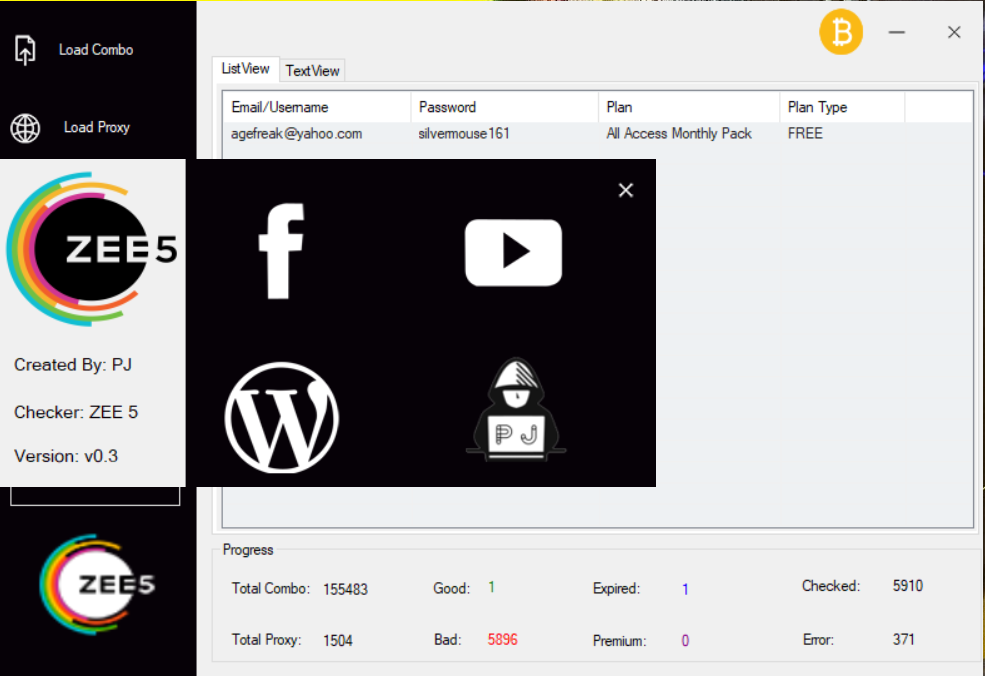The image size is (985, 676).
Task: Click the small ZEE5 logo in sidebar
Action: point(97,584)
